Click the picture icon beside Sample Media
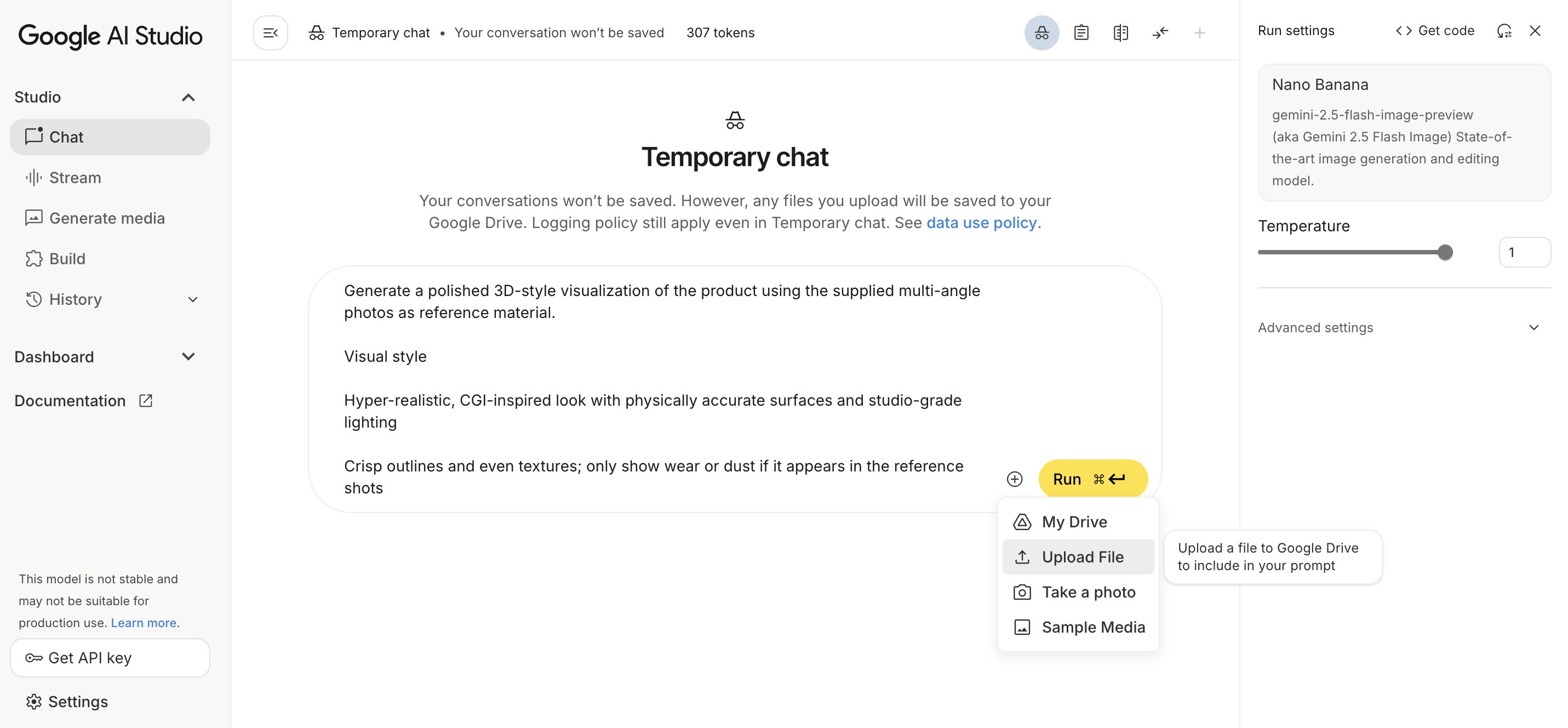The height and width of the screenshot is (728, 1568). point(1022,628)
